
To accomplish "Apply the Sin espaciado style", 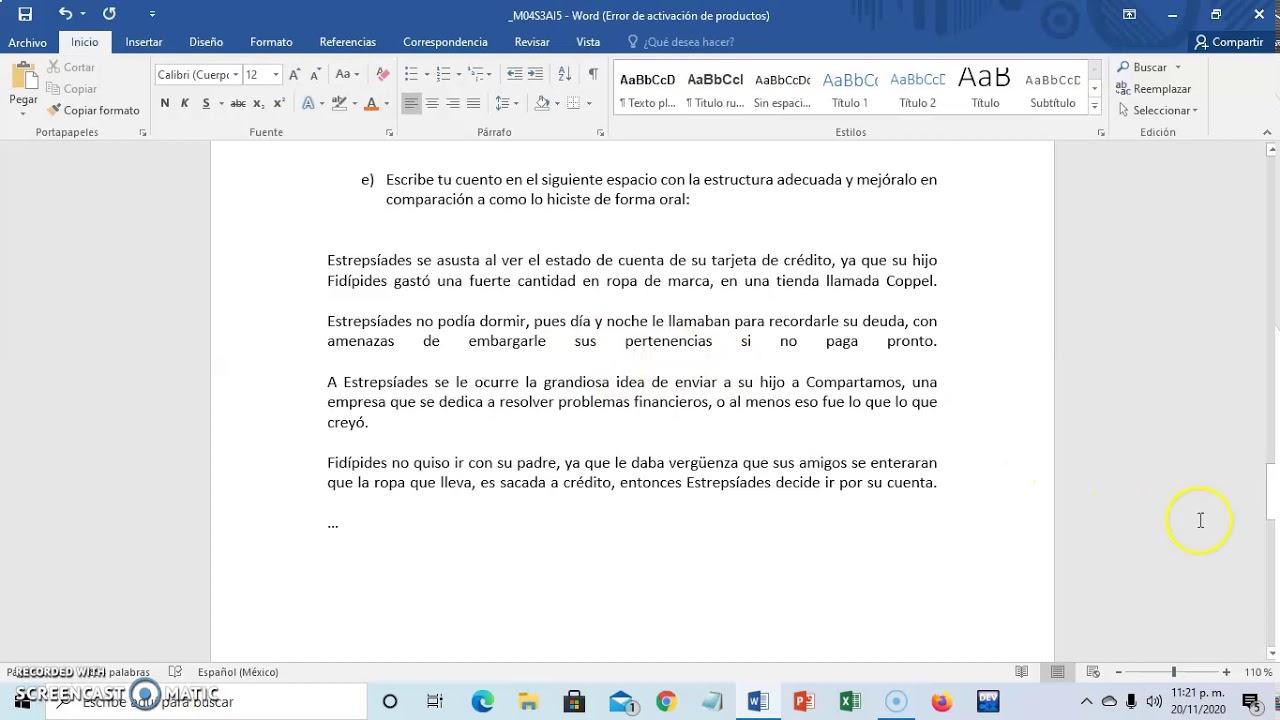I will pyautogui.click(x=782, y=88).
